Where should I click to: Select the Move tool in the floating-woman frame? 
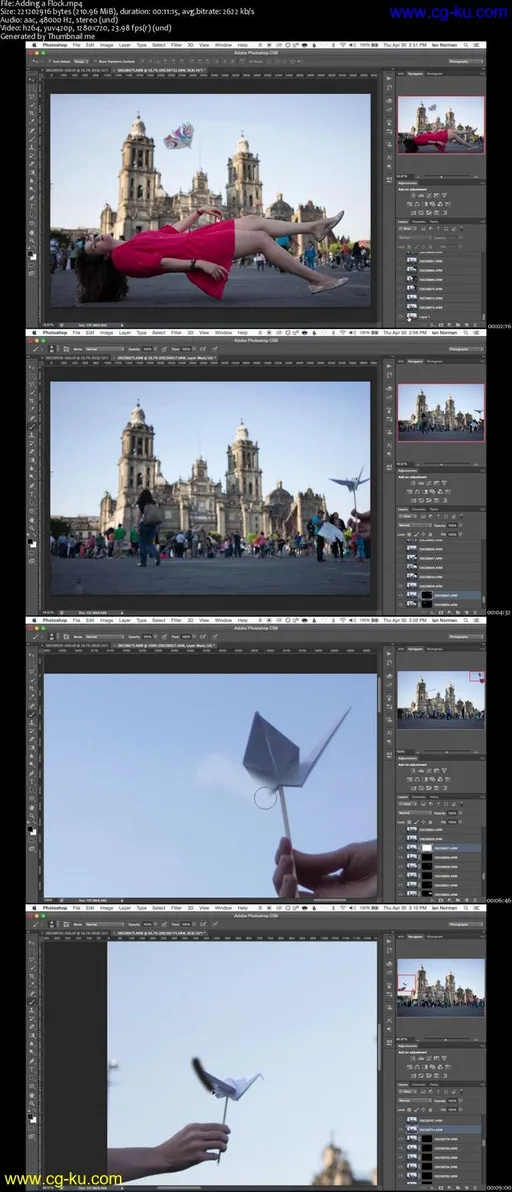(32, 80)
